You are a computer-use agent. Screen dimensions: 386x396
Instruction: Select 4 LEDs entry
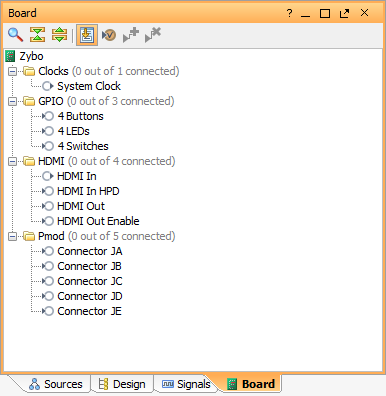point(73,131)
